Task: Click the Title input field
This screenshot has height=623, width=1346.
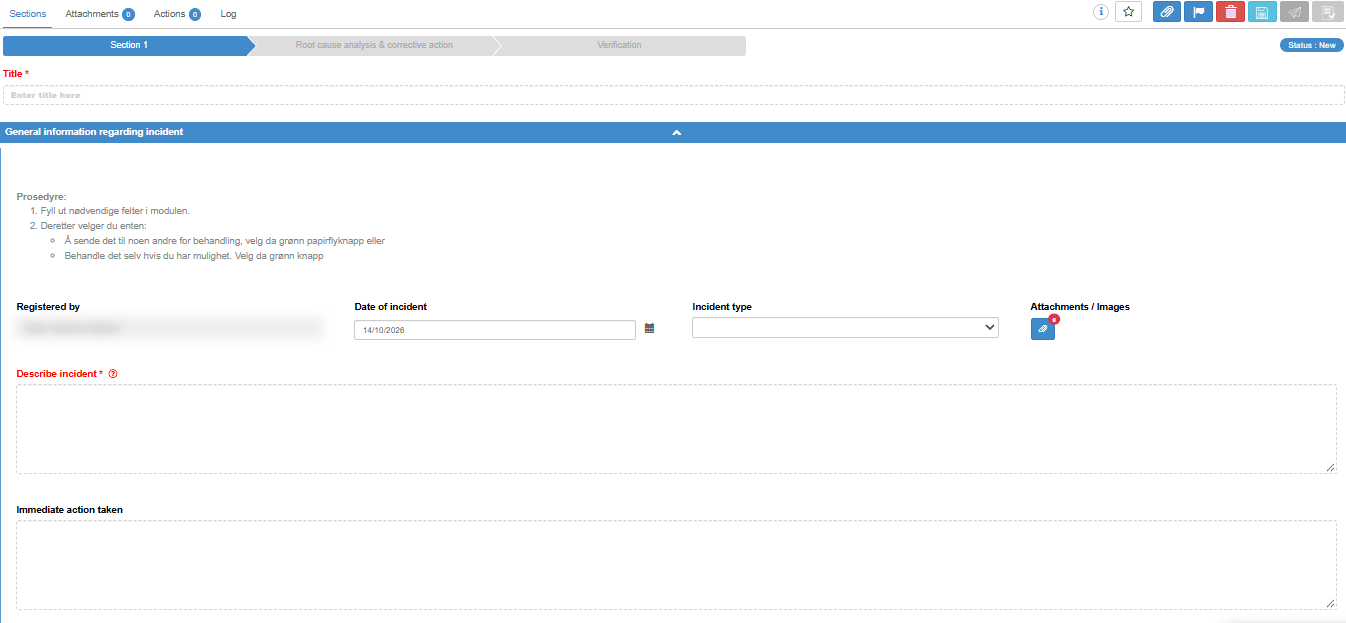Action: coord(674,95)
